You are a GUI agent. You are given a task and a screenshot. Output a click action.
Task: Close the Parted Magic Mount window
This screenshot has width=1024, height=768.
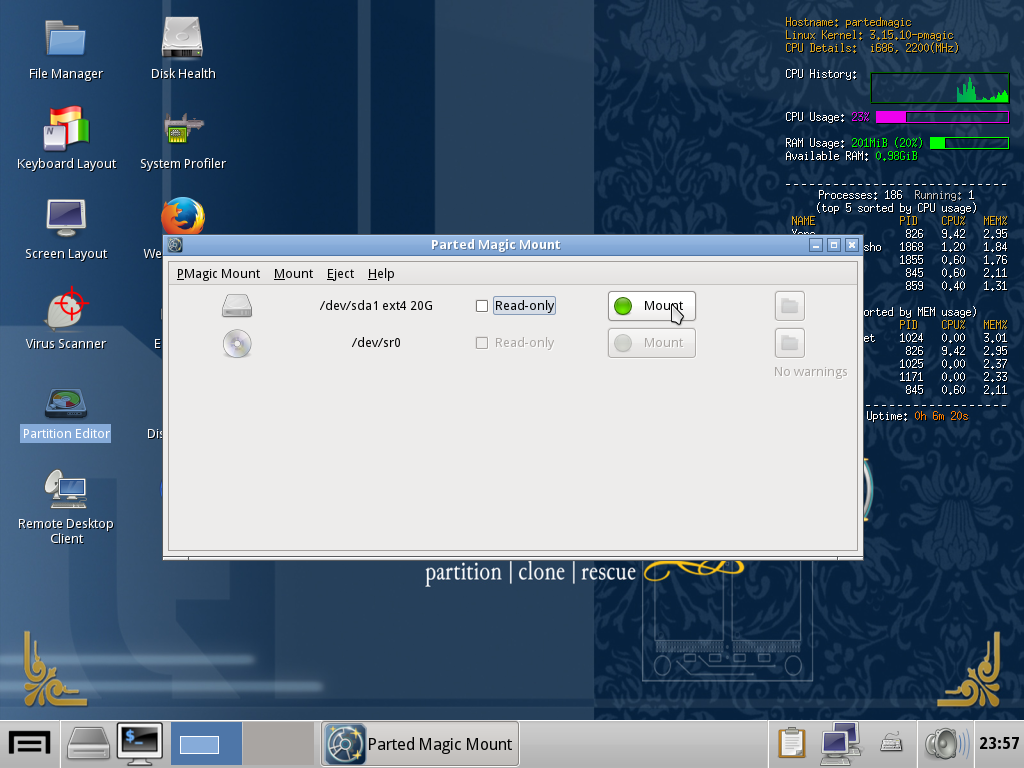pyautogui.click(x=852, y=245)
